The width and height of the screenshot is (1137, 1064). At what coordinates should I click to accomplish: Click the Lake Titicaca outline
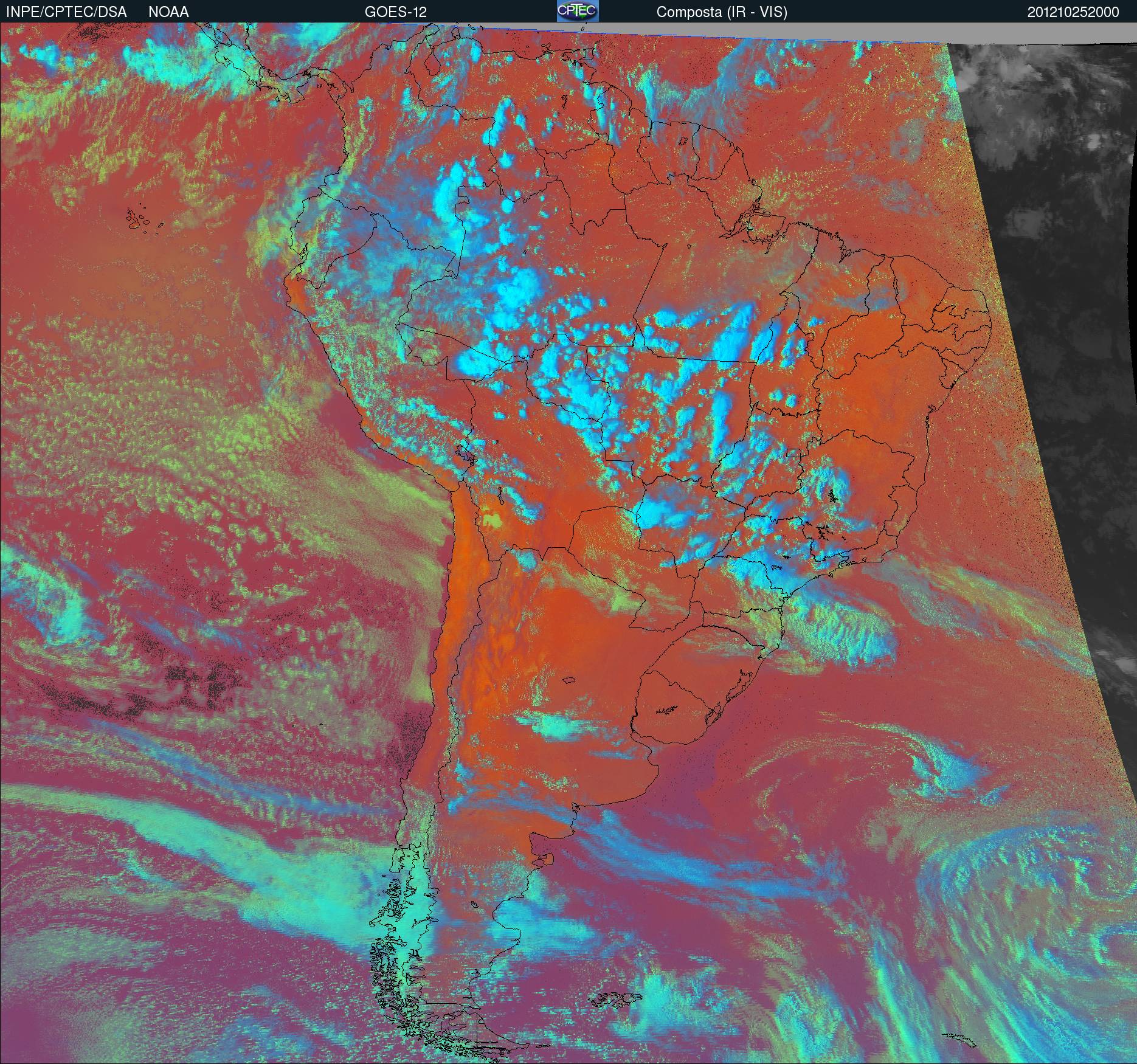(x=466, y=454)
